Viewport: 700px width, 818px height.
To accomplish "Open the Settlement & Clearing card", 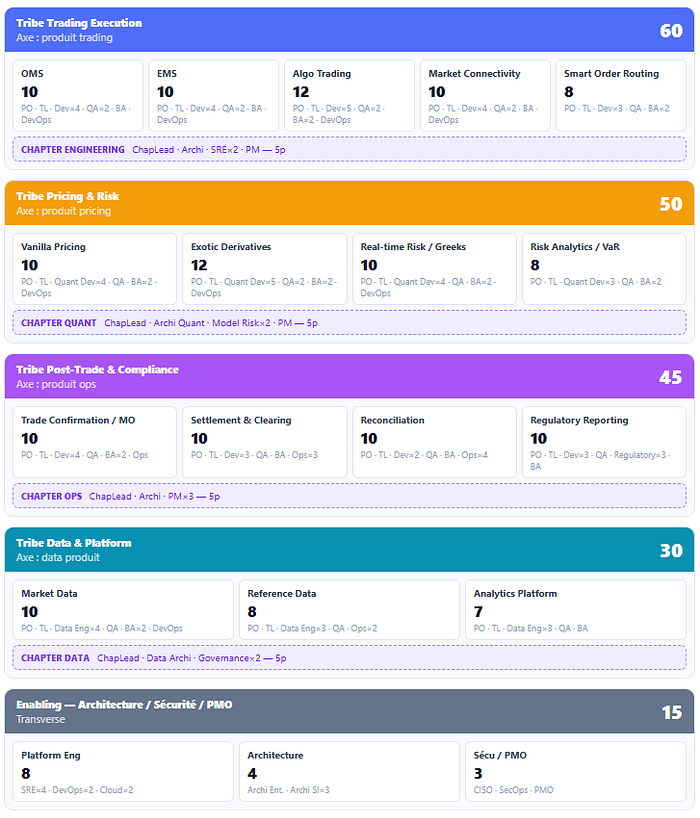I will point(264,442).
